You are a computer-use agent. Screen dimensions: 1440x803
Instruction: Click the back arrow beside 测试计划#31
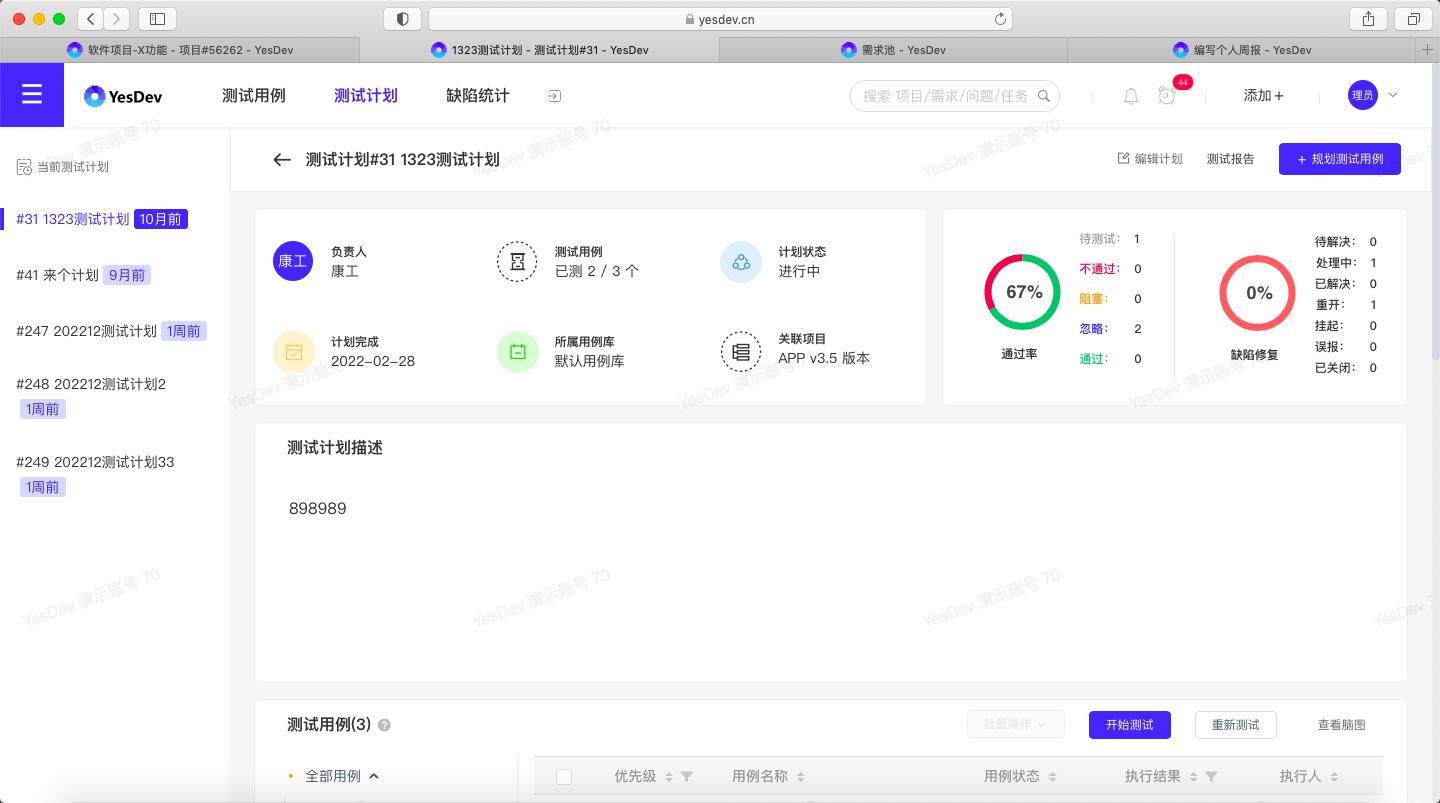coord(282,159)
